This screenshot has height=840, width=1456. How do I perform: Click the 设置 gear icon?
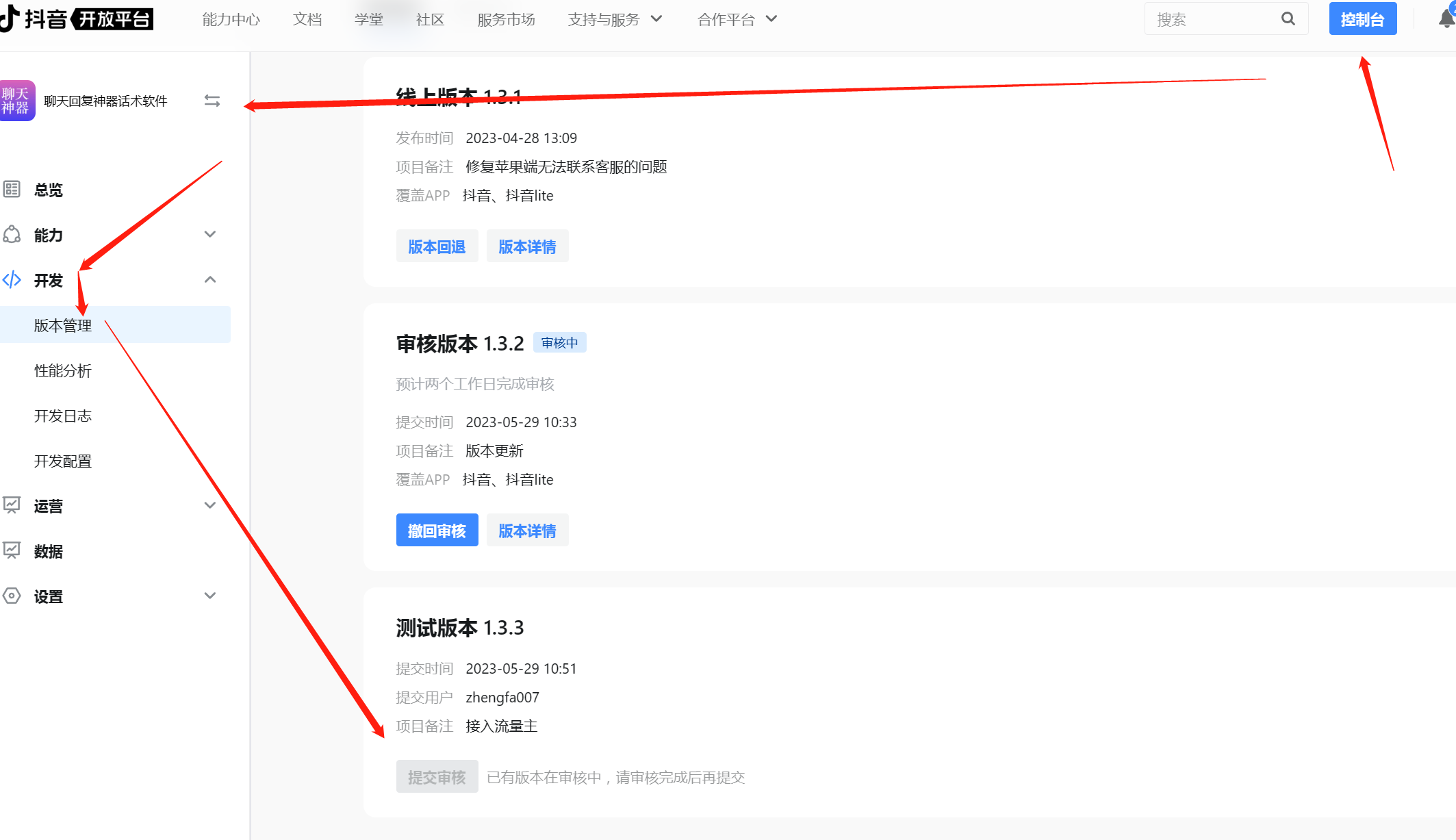tap(12, 596)
